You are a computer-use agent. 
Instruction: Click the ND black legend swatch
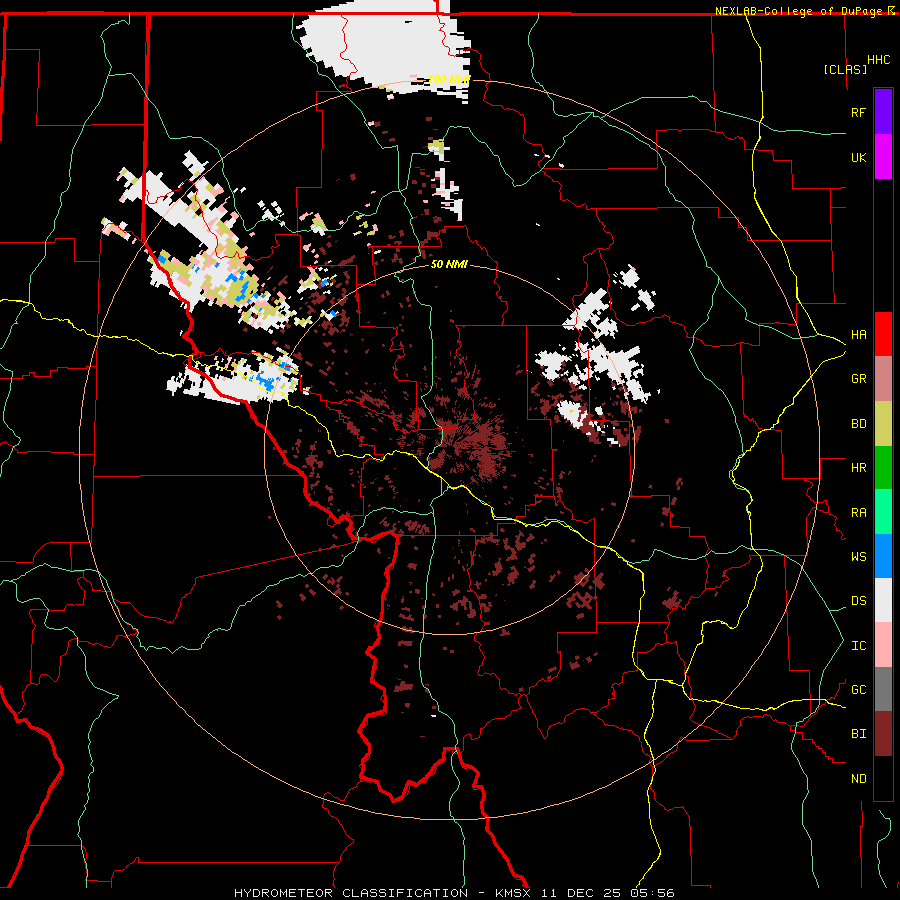click(x=883, y=778)
